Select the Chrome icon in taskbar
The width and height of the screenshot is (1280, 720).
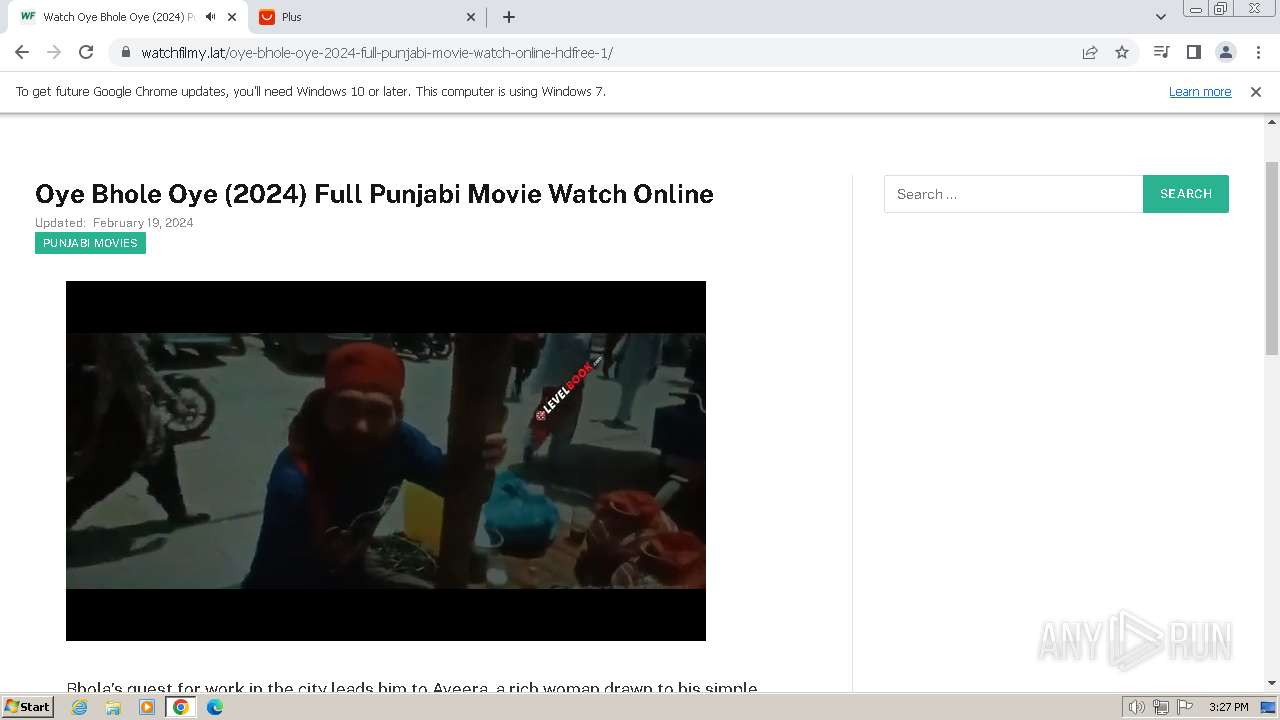click(181, 707)
